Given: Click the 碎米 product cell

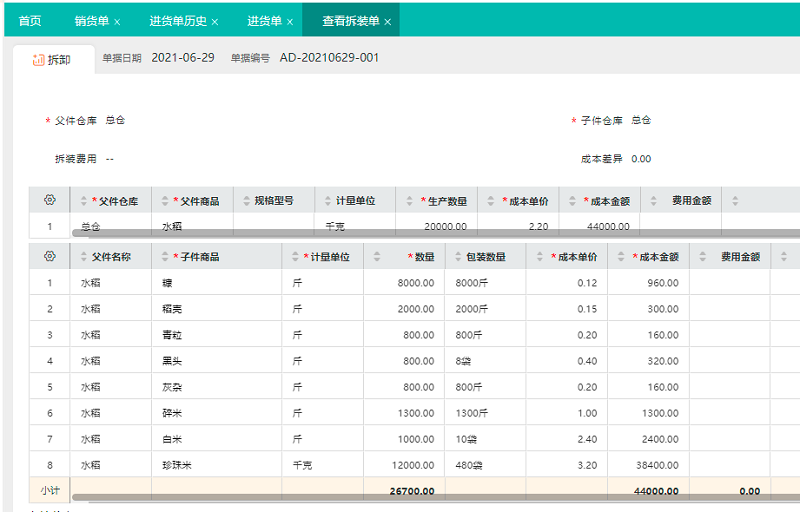Looking at the screenshot, I should [x=173, y=413].
